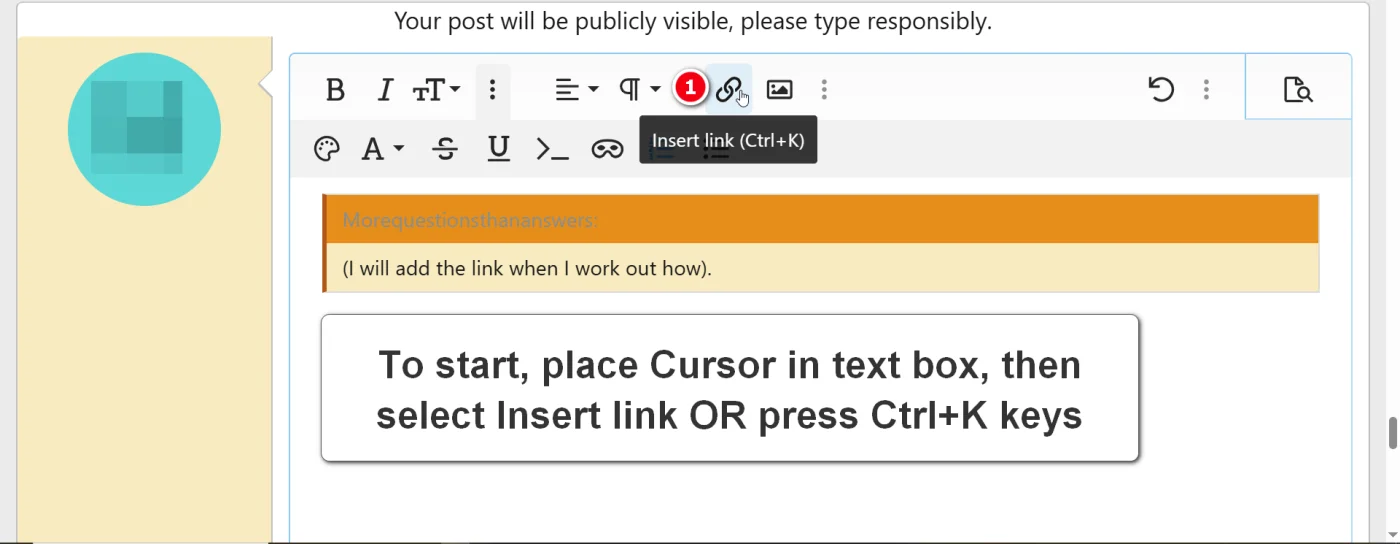Image resolution: width=1400 pixels, height=544 pixels.
Task: Toggle italic text style
Action: pyautogui.click(x=385, y=90)
